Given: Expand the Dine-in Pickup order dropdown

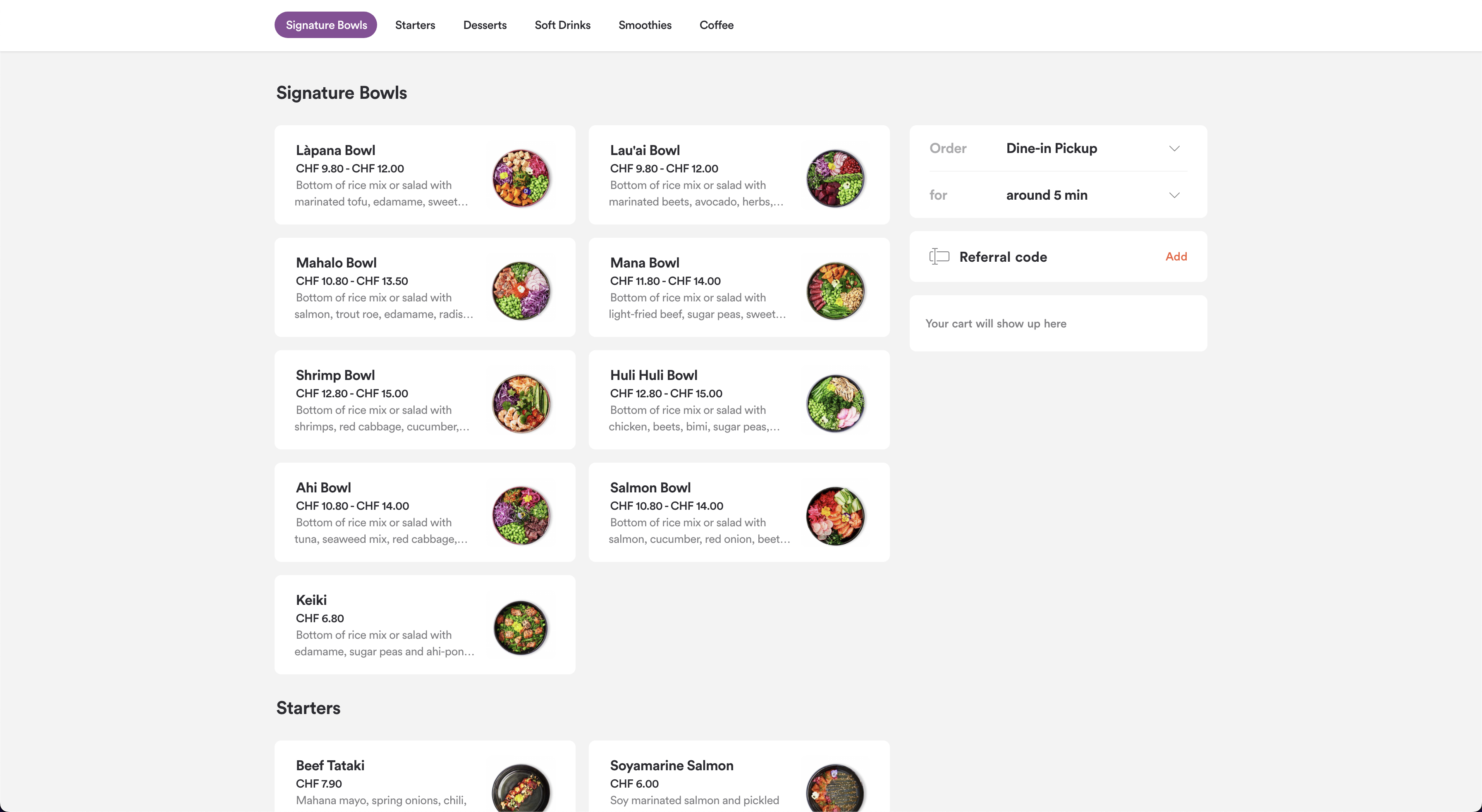Looking at the screenshot, I should point(1058,148).
